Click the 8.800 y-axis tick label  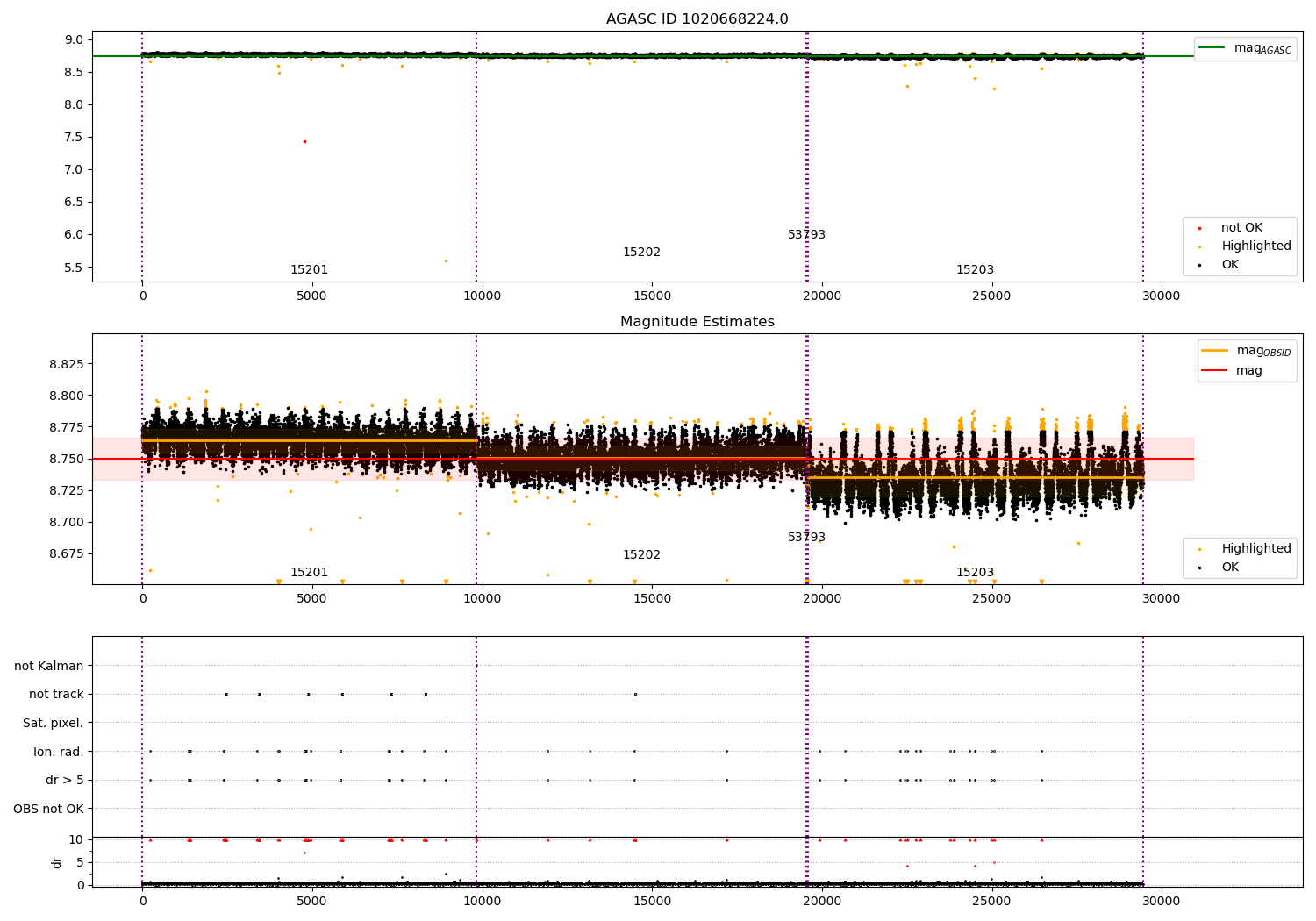(x=66, y=396)
